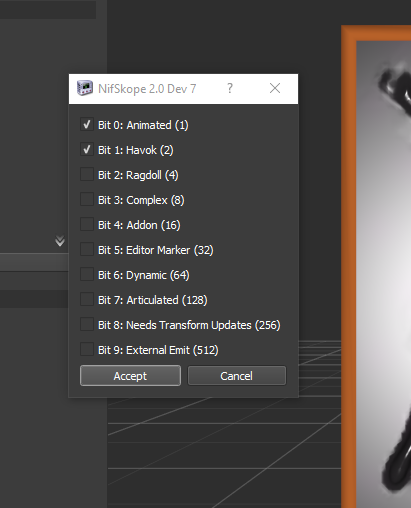411x508 pixels.
Task: Enable Bit 6: Dynamic checkbox
Action: pyautogui.click(x=87, y=275)
